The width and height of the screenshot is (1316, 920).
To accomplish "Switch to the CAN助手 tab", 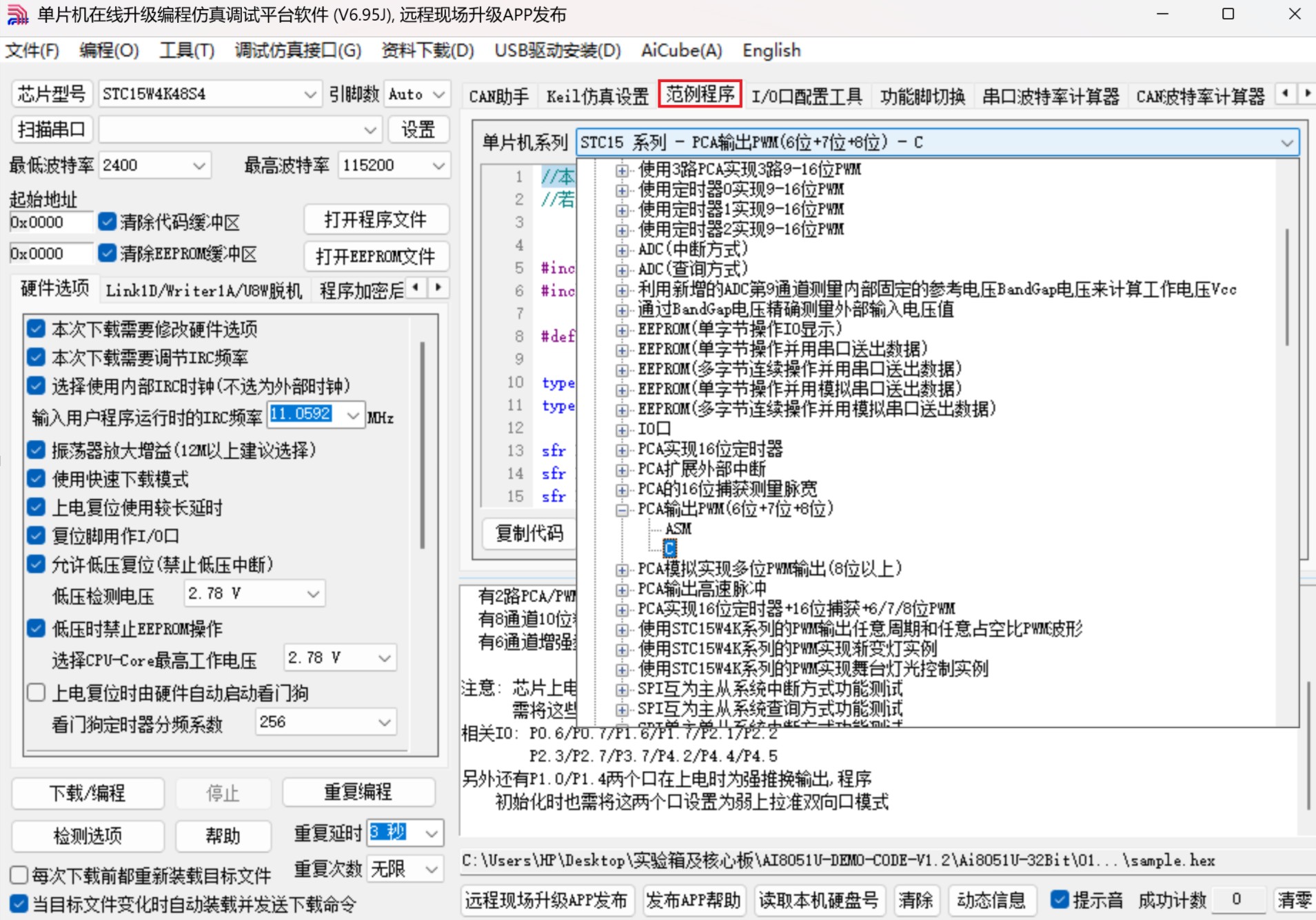I will coord(499,96).
